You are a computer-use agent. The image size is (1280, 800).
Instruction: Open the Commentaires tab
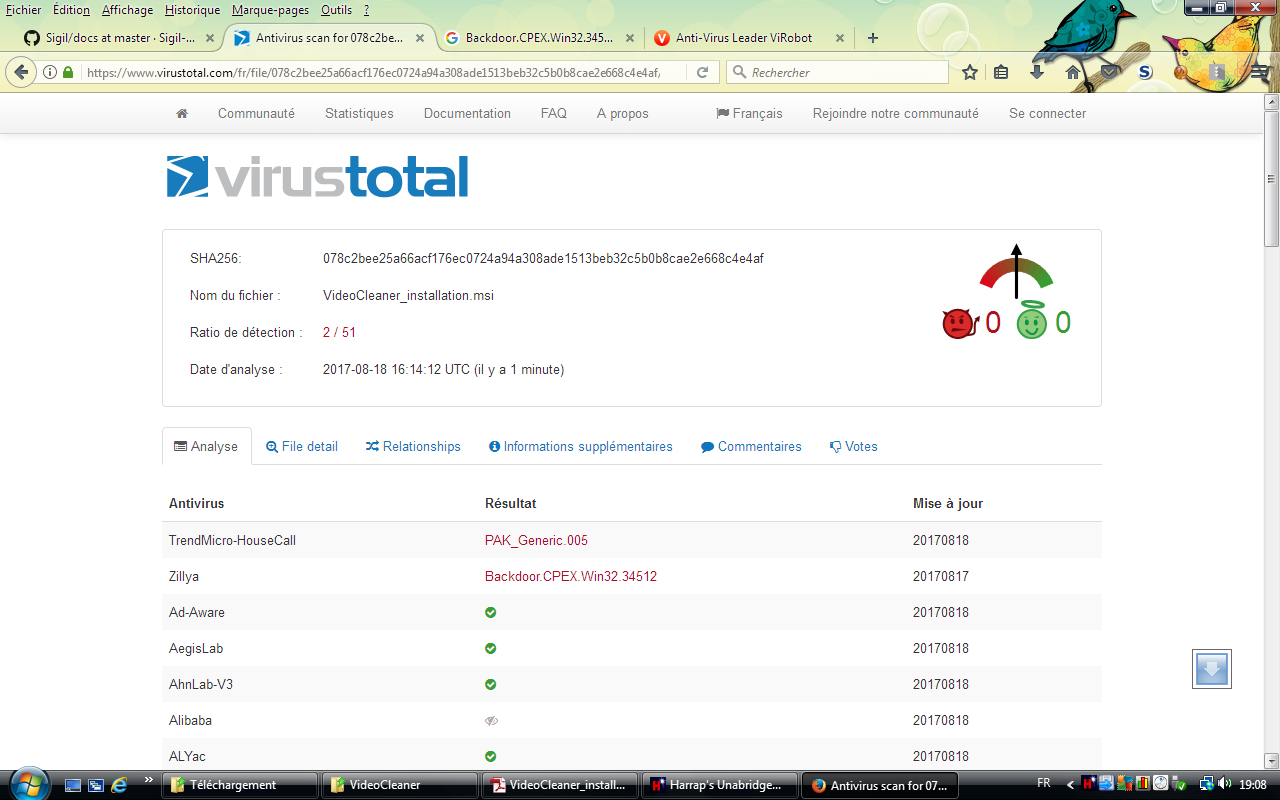click(x=751, y=447)
